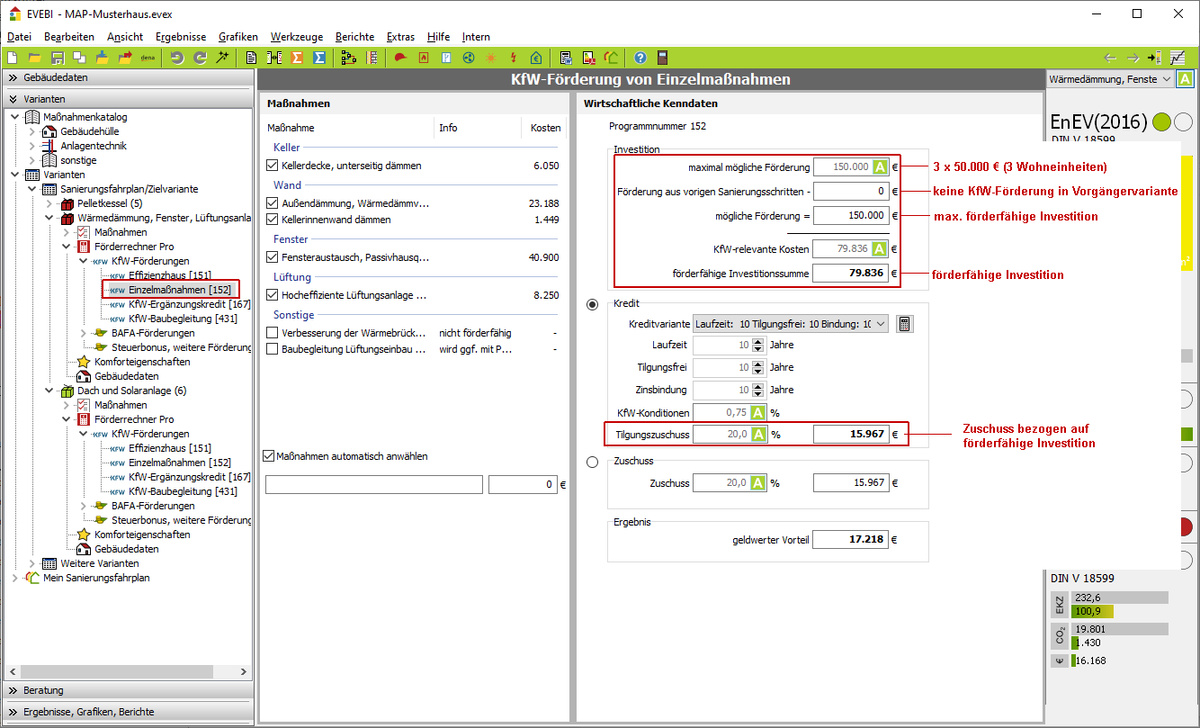The image size is (1200, 728).
Task: Click the mögliche Förderung value field
Action: pos(851,215)
